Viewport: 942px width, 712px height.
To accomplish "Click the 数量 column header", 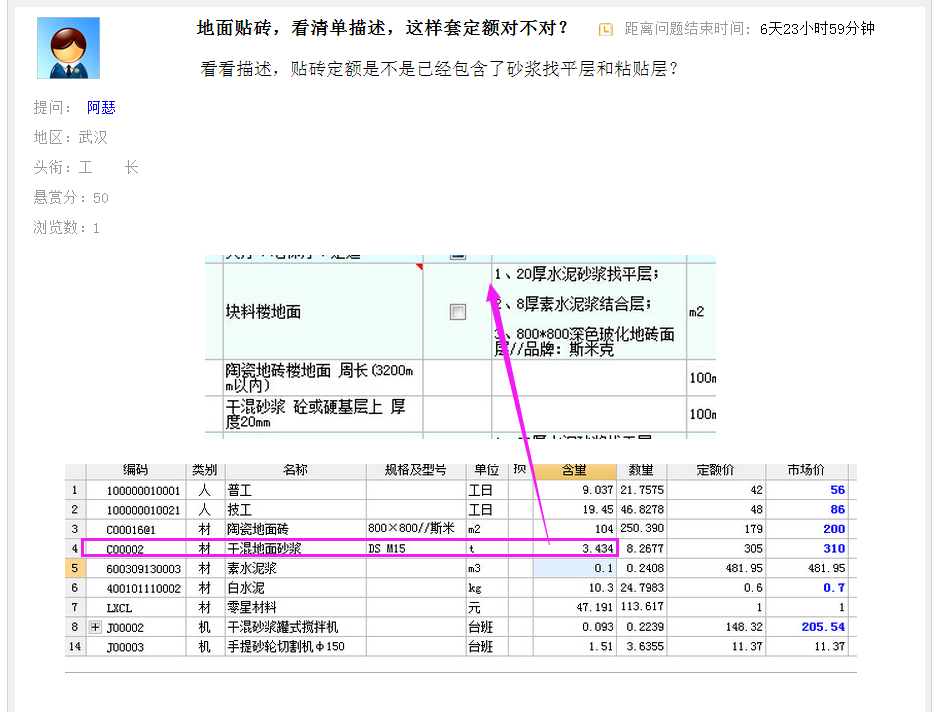I will click(x=641, y=470).
